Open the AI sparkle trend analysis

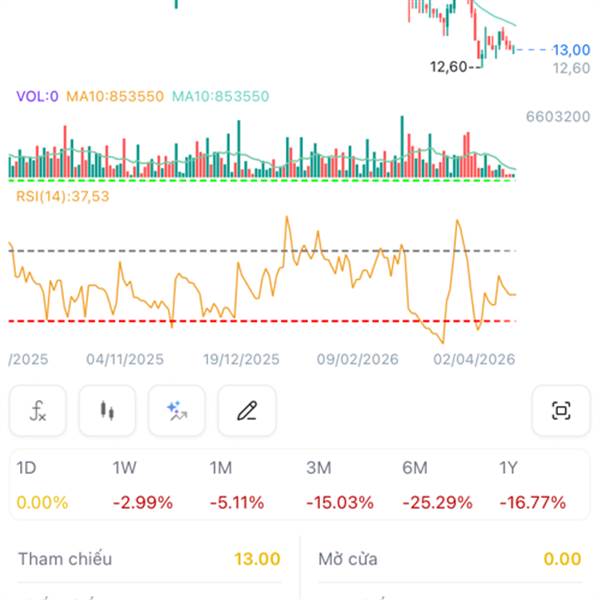pyautogui.click(x=177, y=410)
